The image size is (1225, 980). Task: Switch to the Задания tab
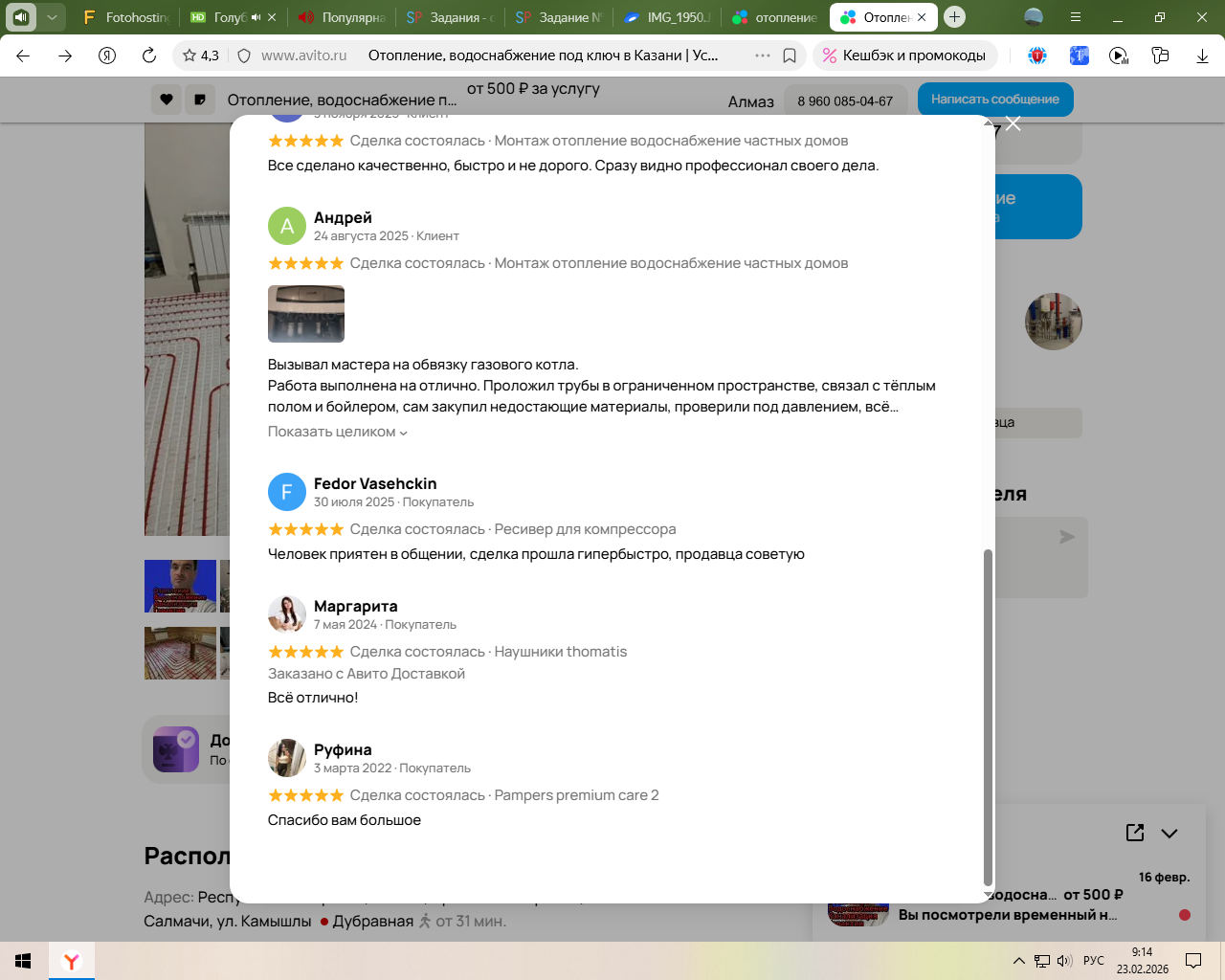pos(450,17)
